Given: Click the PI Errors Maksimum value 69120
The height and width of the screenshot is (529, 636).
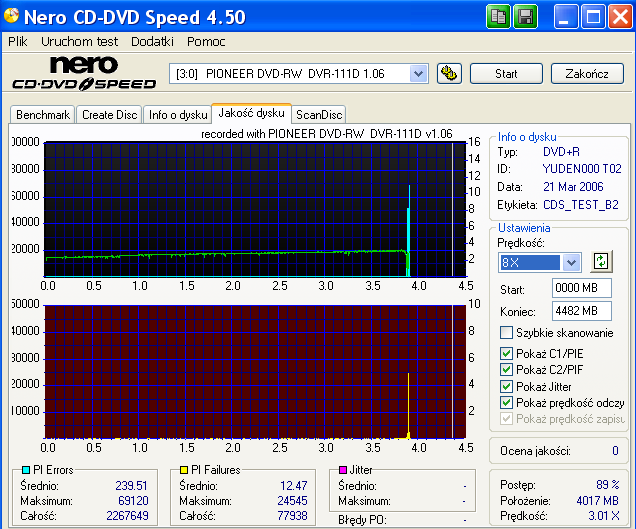Looking at the screenshot, I should [133, 501].
